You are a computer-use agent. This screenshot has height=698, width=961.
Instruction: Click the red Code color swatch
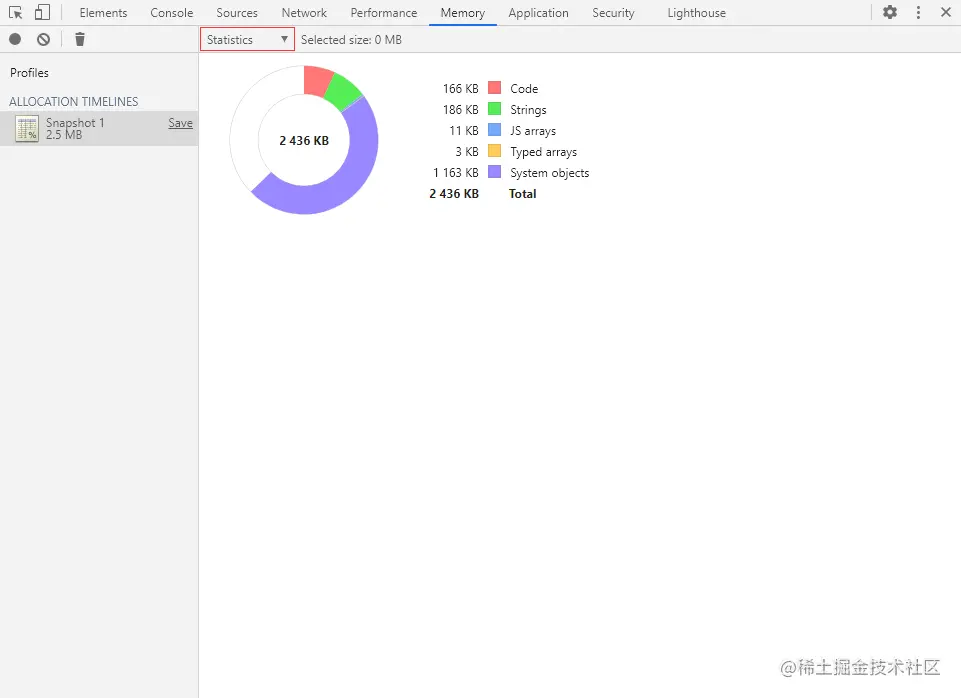coord(495,88)
